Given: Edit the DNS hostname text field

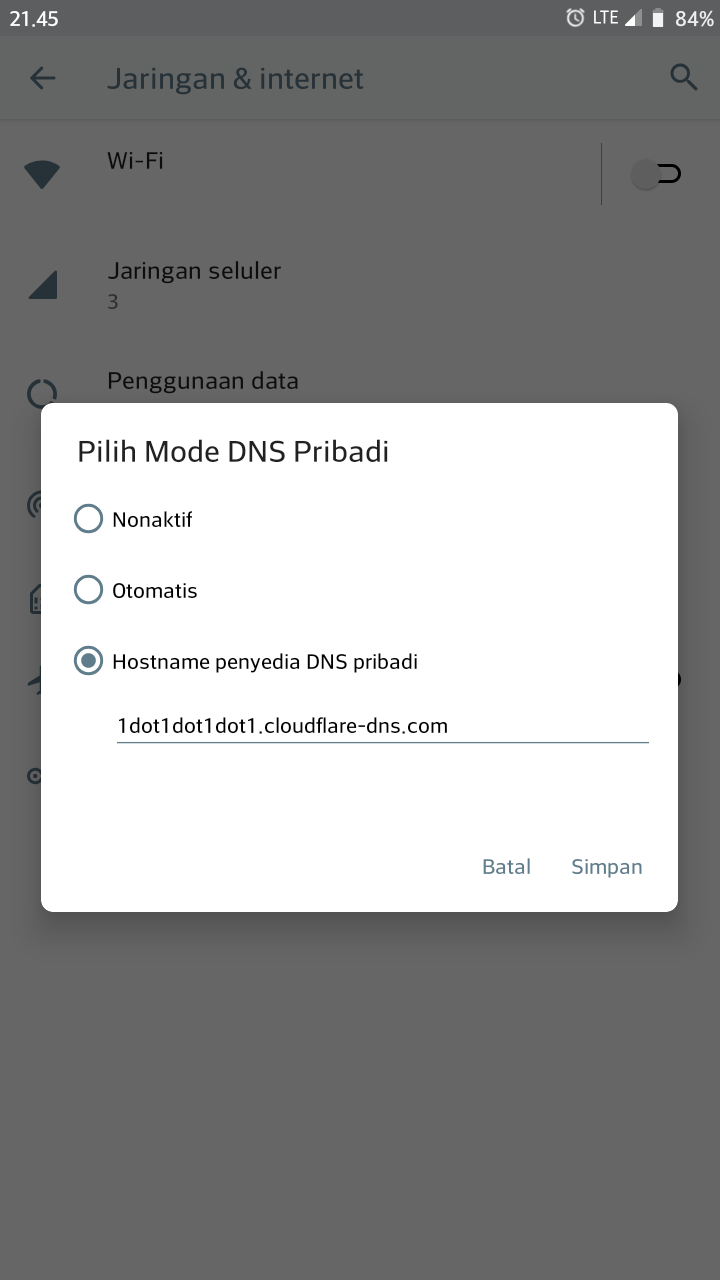Looking at the screenshot, I should pyautogui.click(x=382, y=726).
